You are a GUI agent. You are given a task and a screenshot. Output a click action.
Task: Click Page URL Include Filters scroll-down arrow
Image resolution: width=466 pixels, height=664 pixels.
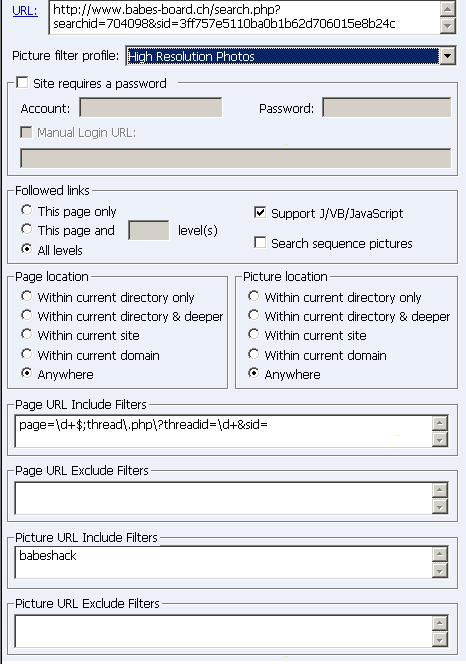coord(440,440)
